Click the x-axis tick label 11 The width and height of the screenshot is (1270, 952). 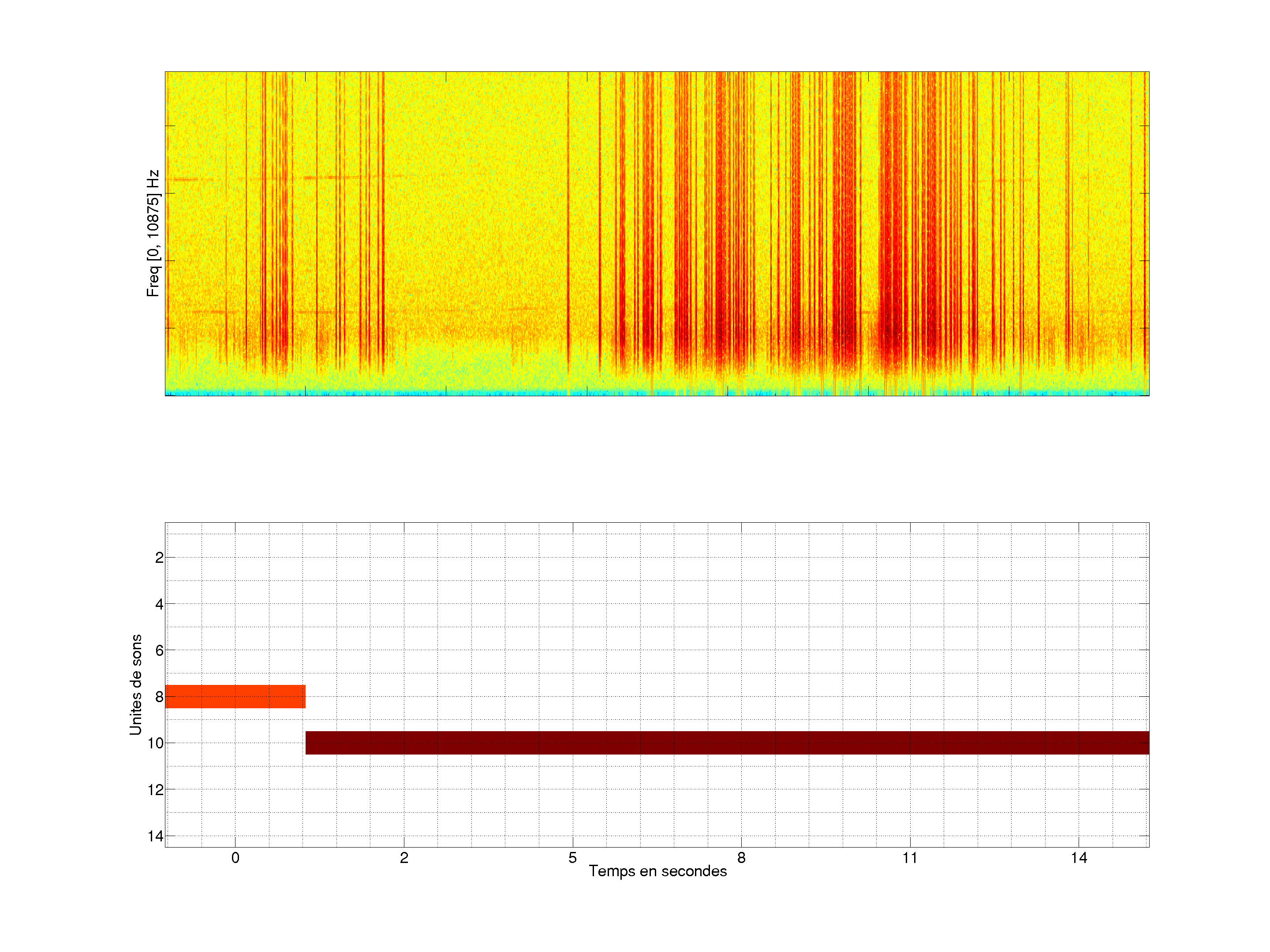pyautogui.click(x=910, y=858)
